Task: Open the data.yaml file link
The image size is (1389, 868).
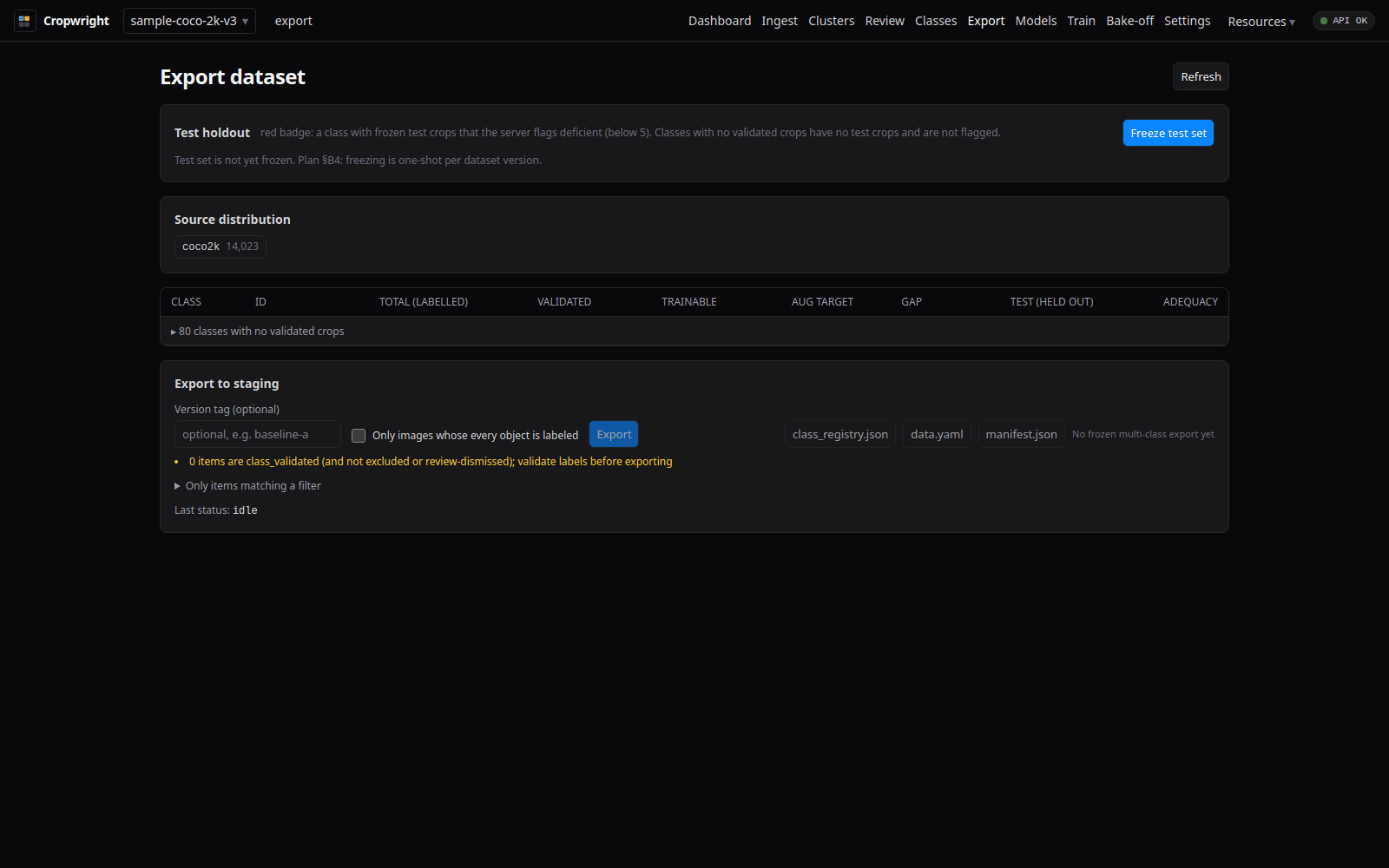Action: 937,434
